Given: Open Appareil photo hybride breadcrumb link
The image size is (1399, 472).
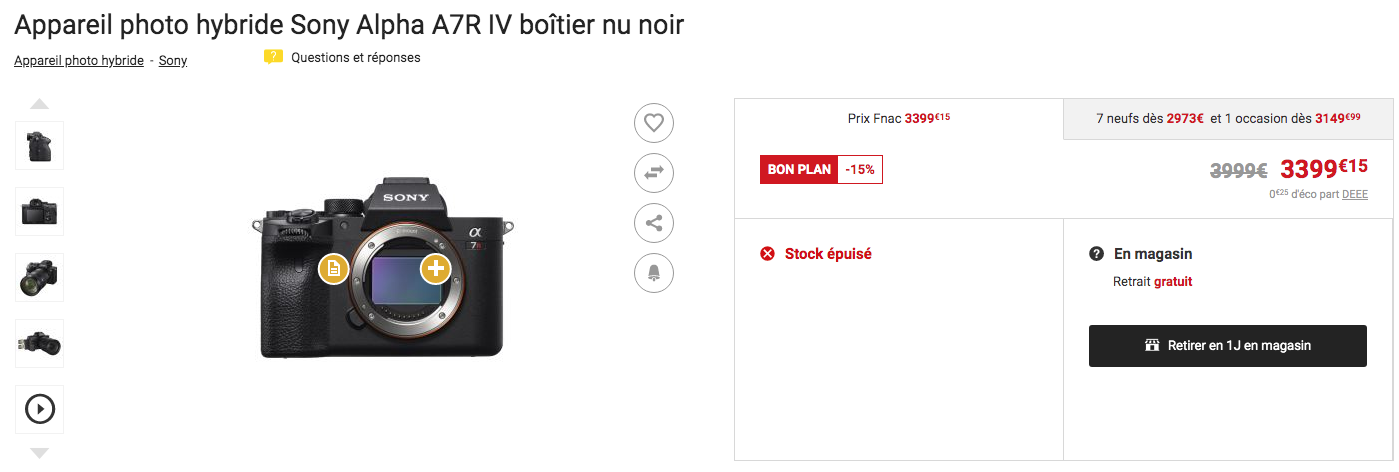Looking at the screenshot, I should [79, 61].
